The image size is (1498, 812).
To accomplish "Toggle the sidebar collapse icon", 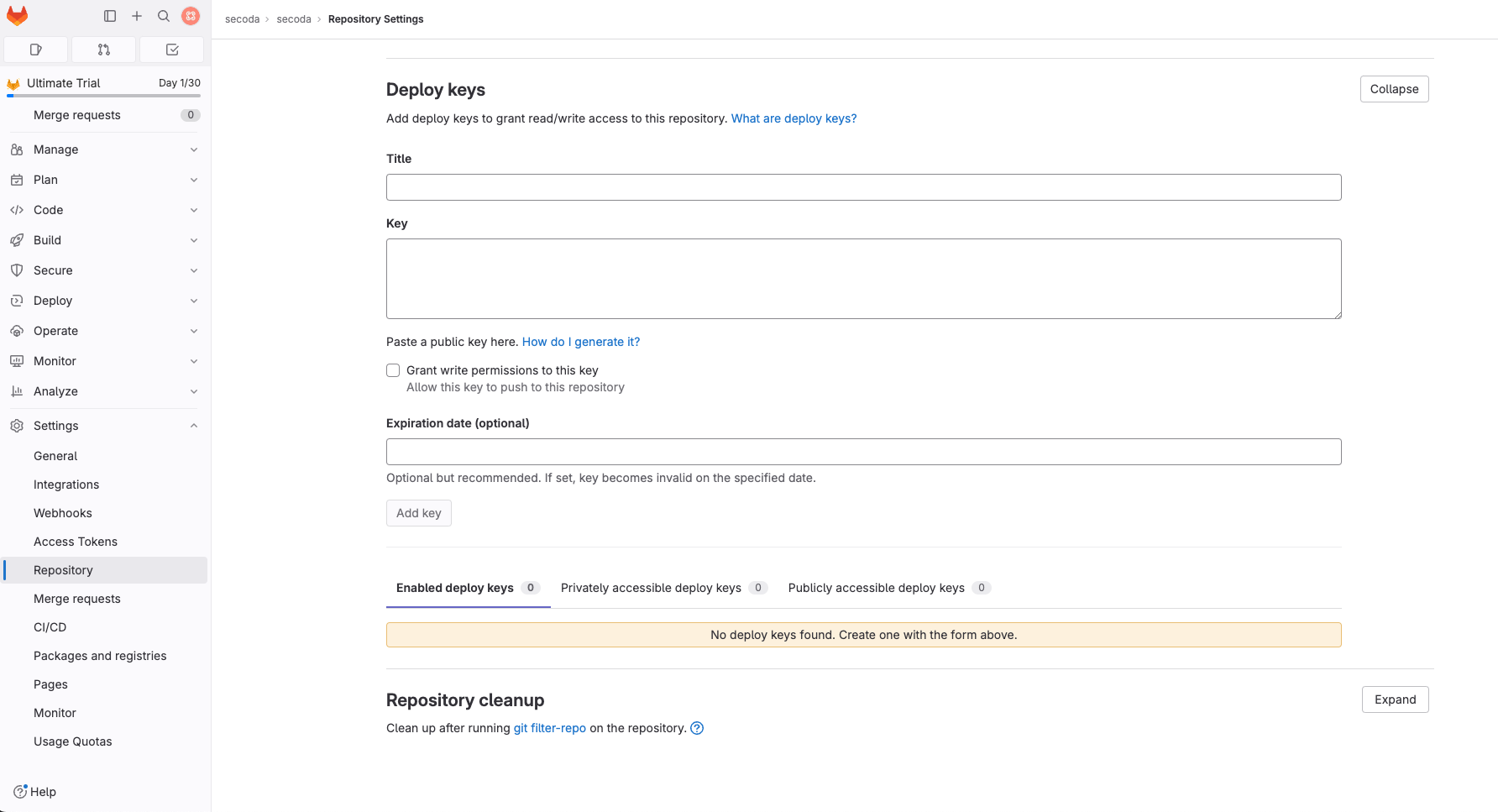I will click(x=110, y=16).
